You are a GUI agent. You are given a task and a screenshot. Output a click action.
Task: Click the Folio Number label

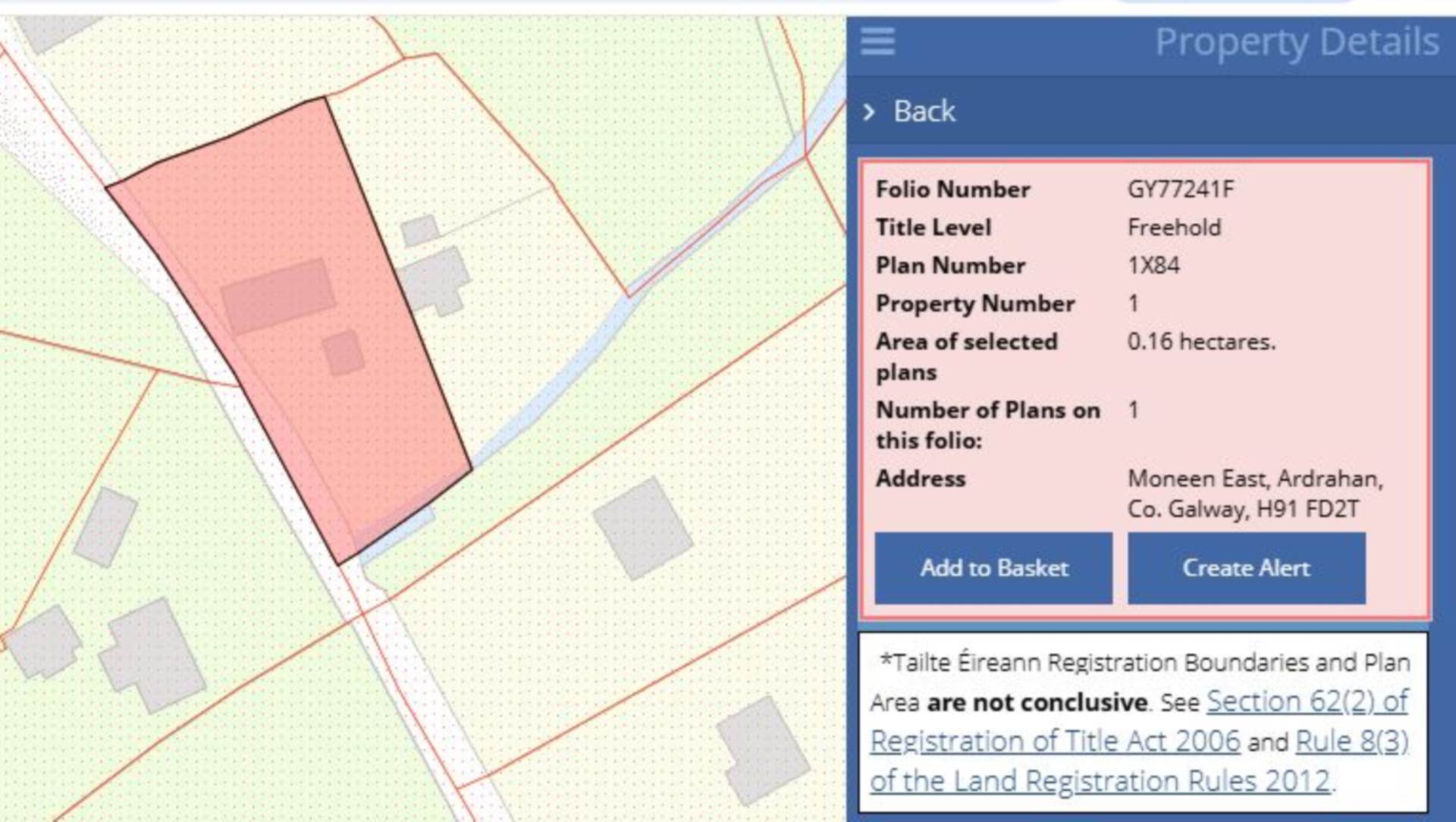coord(952,189)
